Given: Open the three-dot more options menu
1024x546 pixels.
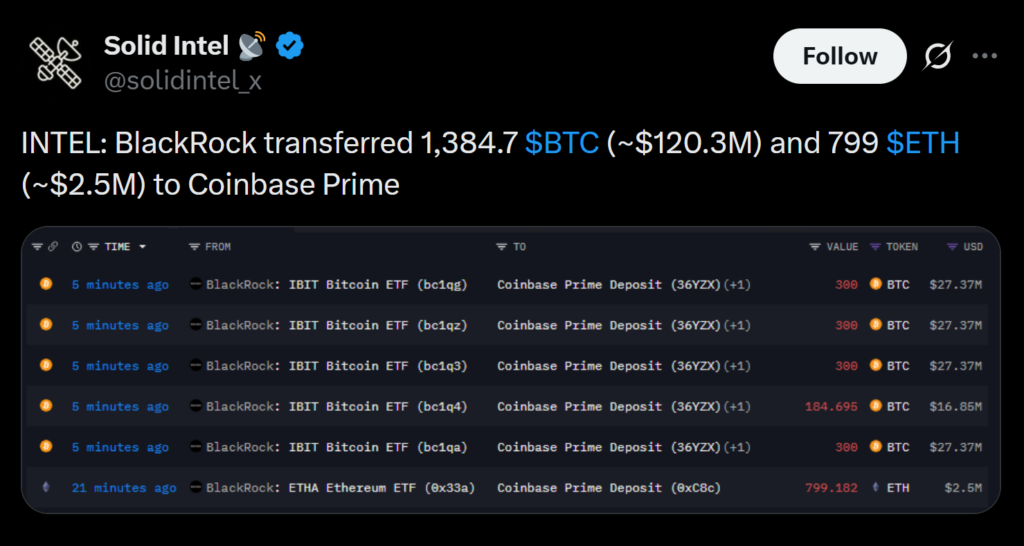Looking at the screenshot, I should 985,57.
